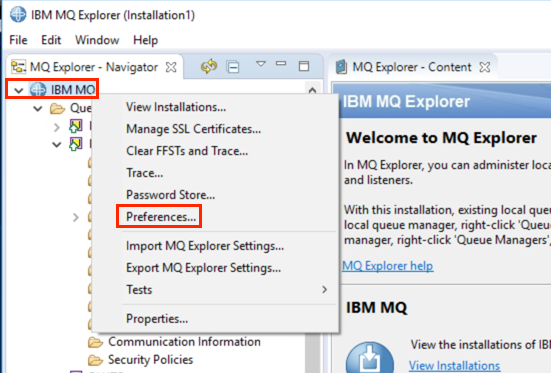551x373 pixels.
Task: Open the Window menu
Action: [97, 40]
